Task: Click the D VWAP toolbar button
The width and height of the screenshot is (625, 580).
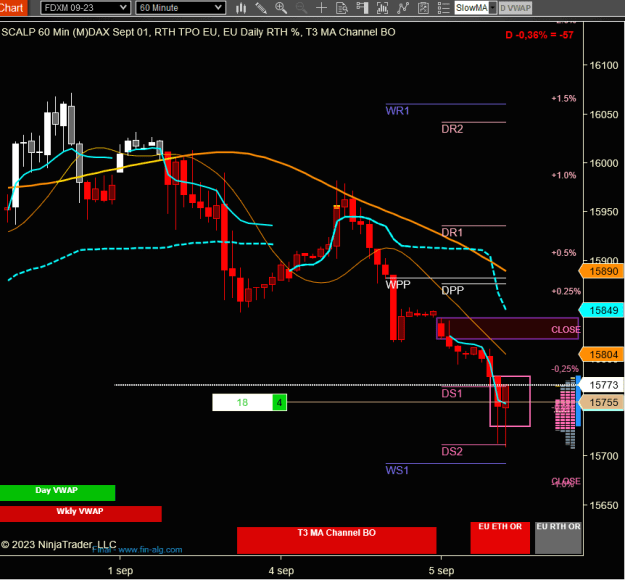Action: (515, 8)
